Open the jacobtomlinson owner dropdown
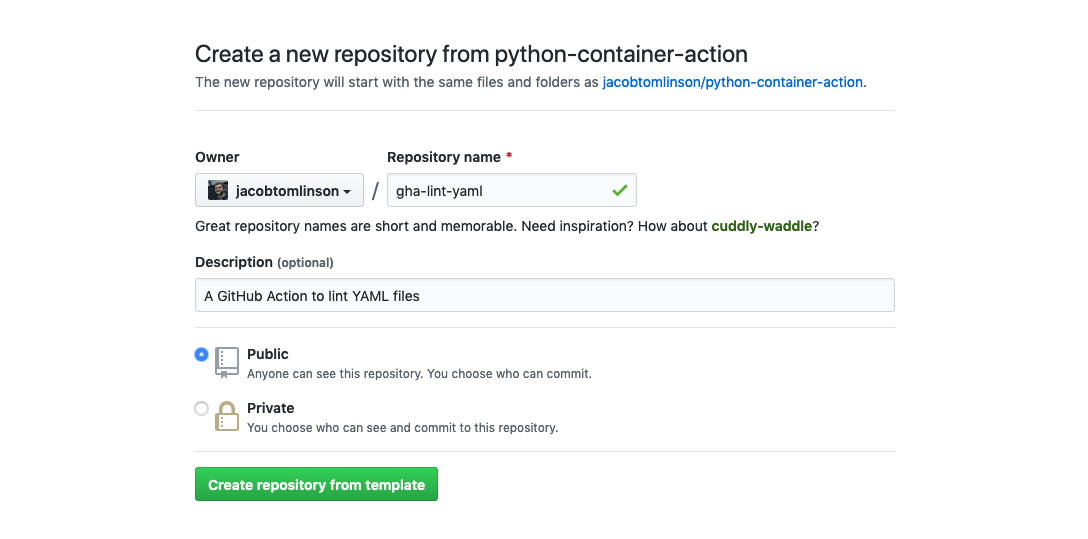The width and height of the screenshot is (1088, 539). 279,190
